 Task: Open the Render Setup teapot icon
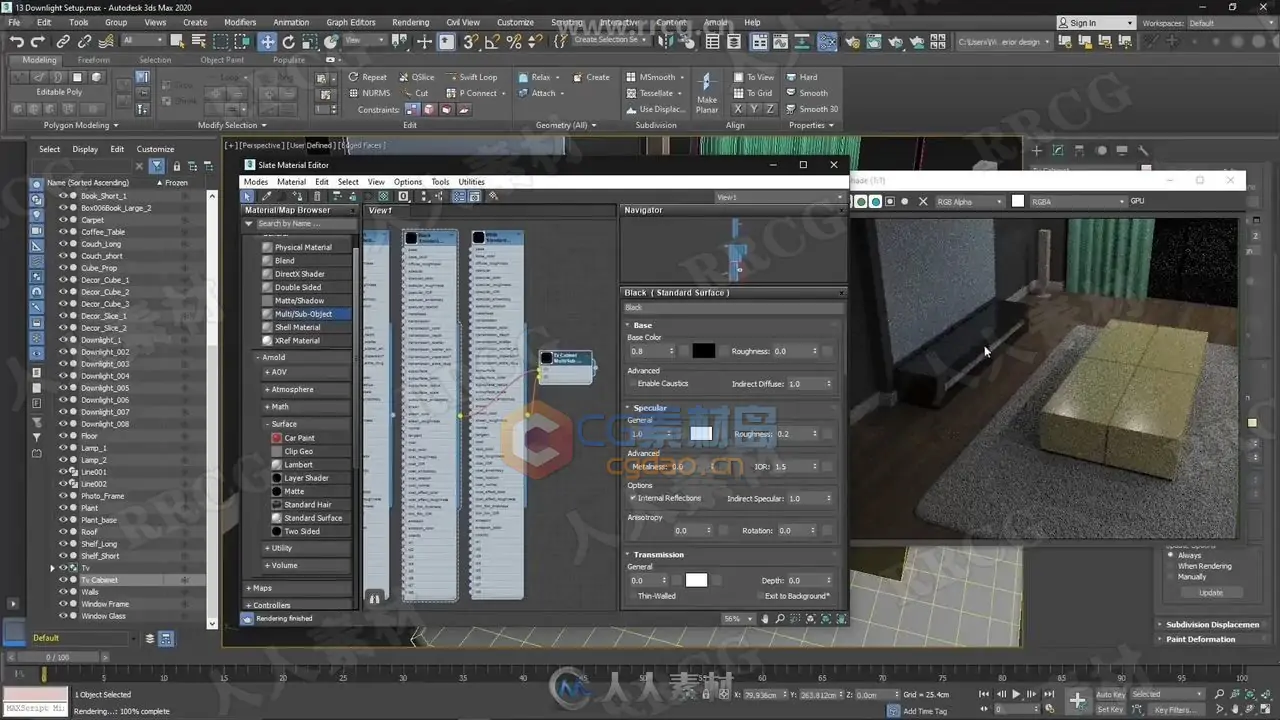click(851, 42)
